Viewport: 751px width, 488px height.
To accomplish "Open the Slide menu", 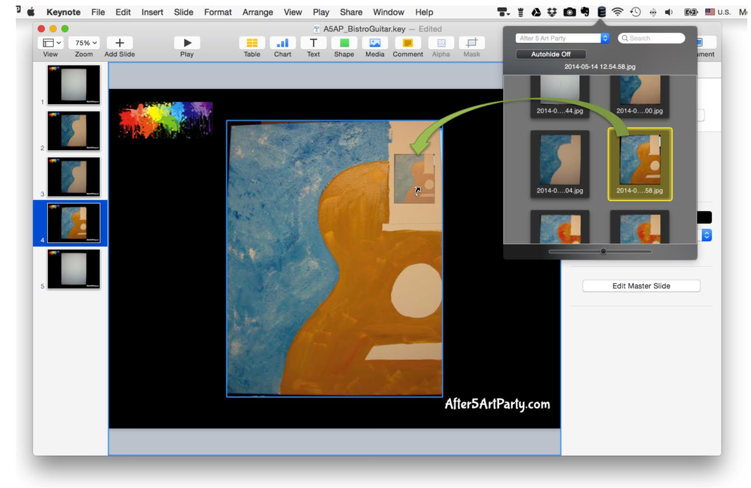I will (183, 12).
